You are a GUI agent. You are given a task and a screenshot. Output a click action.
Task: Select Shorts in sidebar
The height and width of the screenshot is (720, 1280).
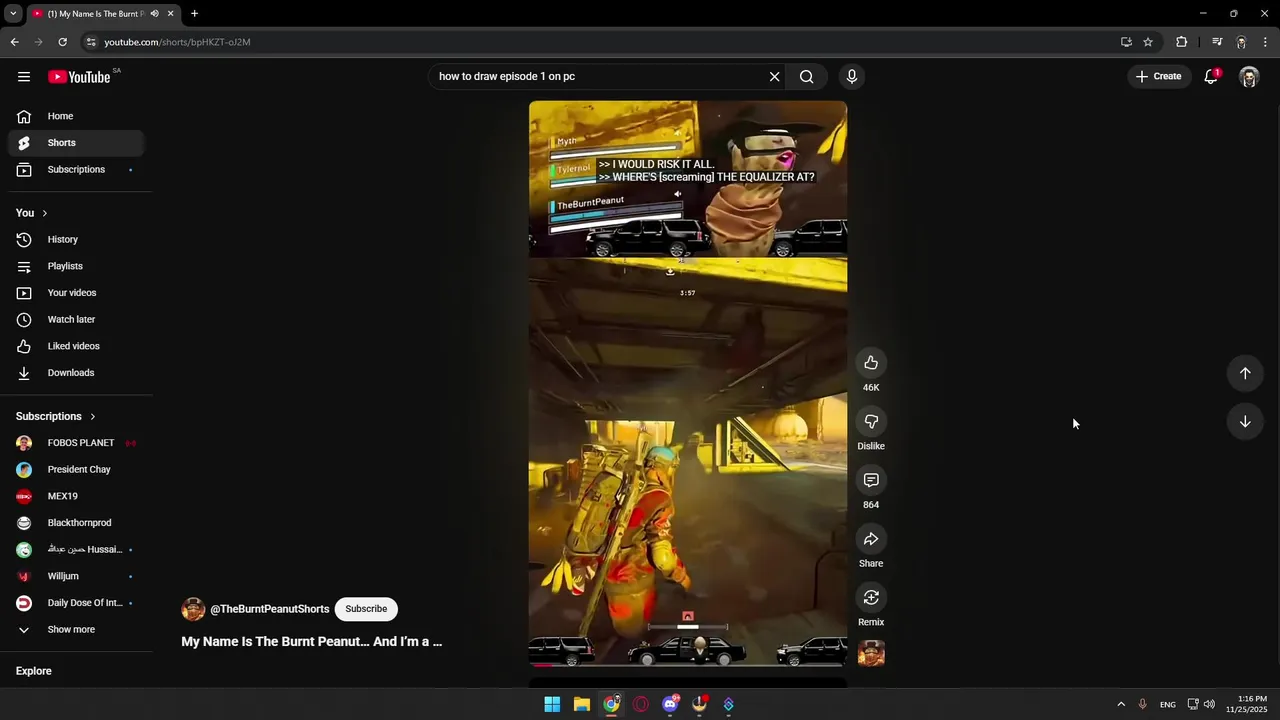point(76,143)
